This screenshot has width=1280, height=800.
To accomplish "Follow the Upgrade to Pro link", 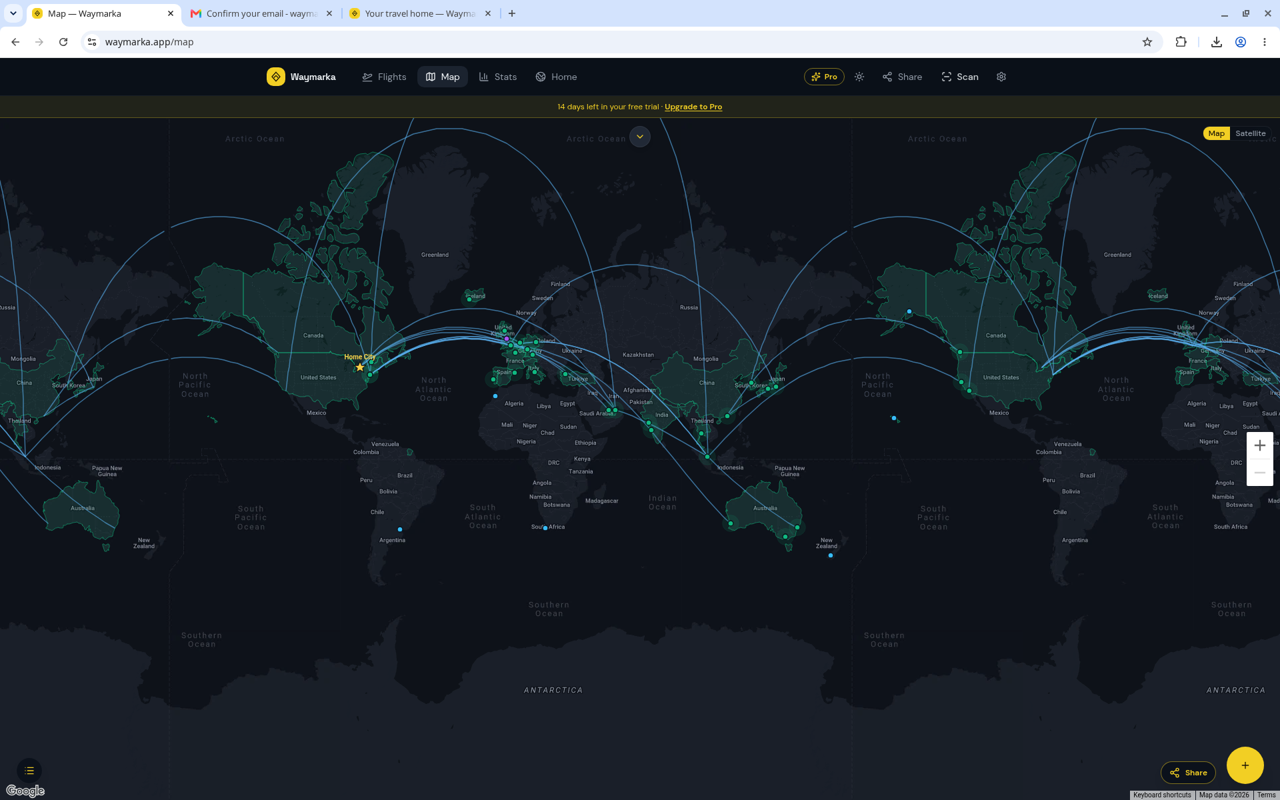I will point(693,107).
